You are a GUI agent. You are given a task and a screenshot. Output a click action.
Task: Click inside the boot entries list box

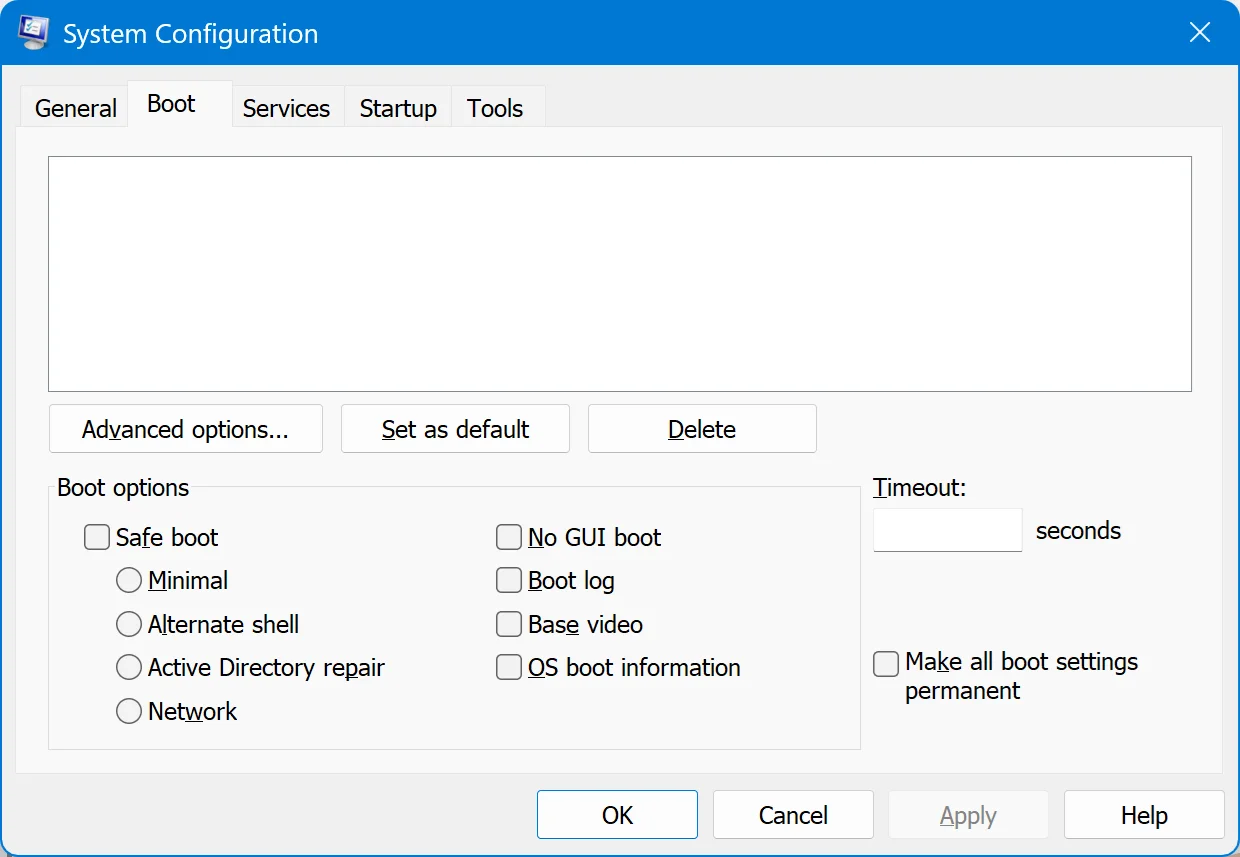click(620, 274)
